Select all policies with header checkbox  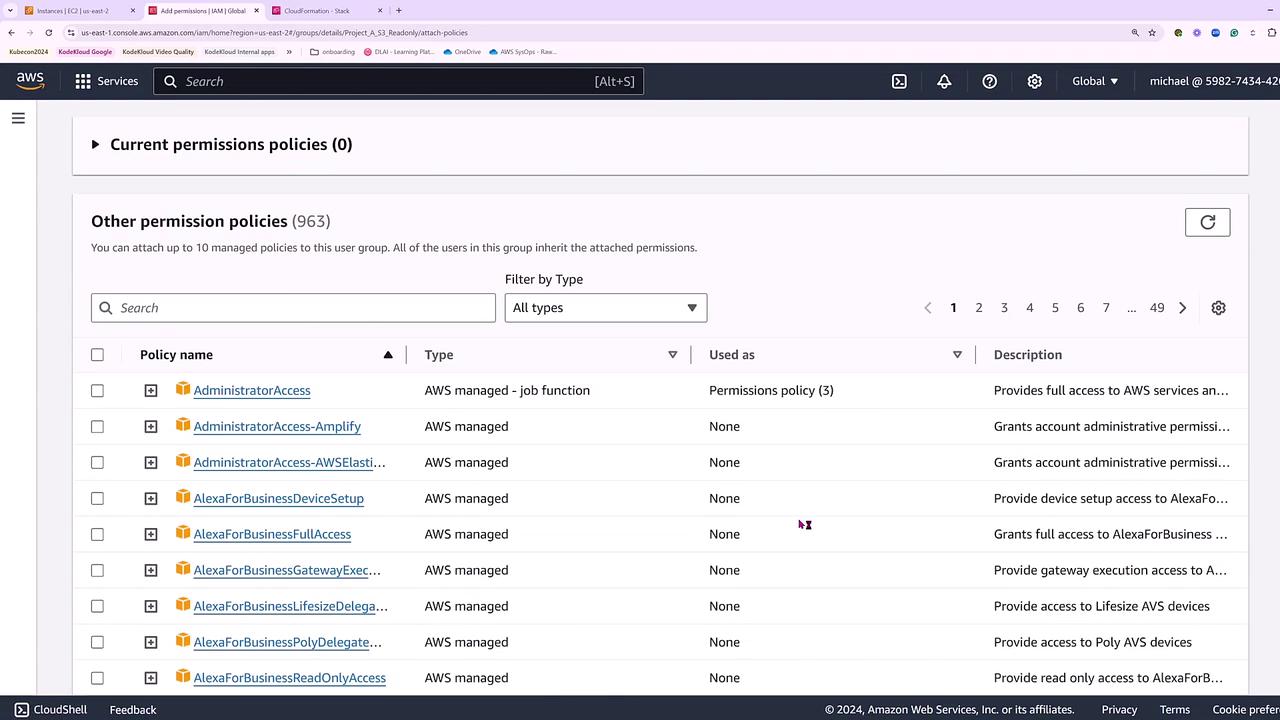point(97,355)
